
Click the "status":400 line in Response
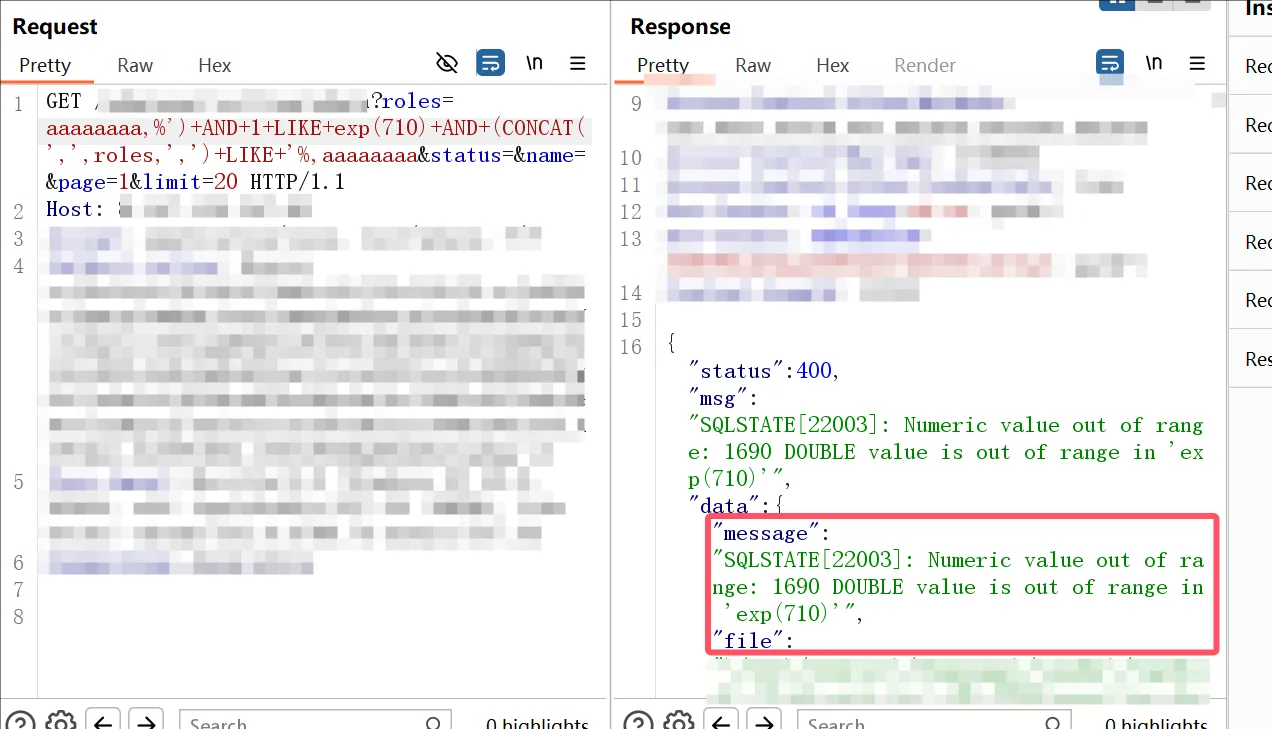point(764,371)
